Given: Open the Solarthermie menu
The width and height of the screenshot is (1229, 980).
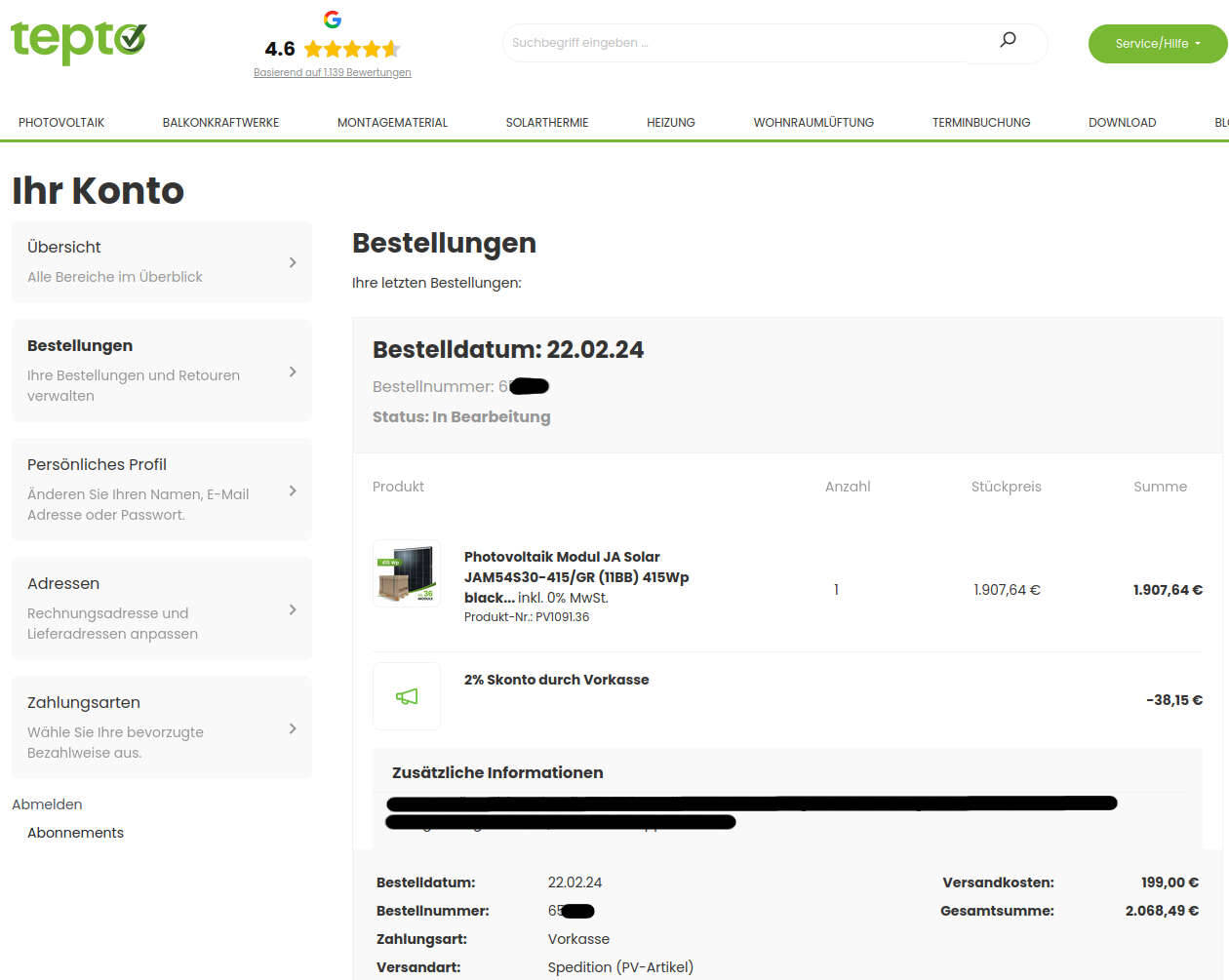Looking at the screenshot, I should point(547,123).
